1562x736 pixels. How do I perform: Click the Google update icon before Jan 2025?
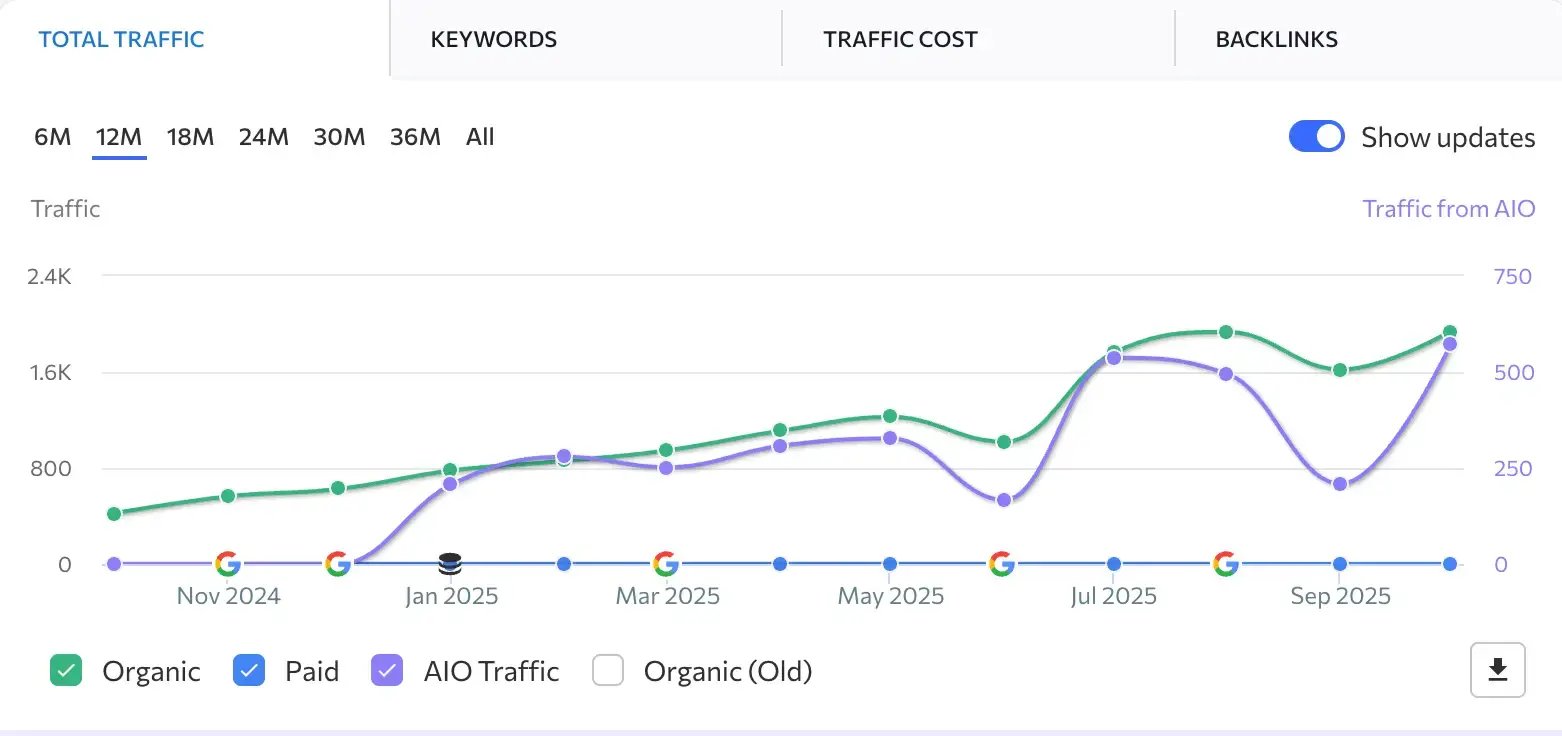click(338, 564)
